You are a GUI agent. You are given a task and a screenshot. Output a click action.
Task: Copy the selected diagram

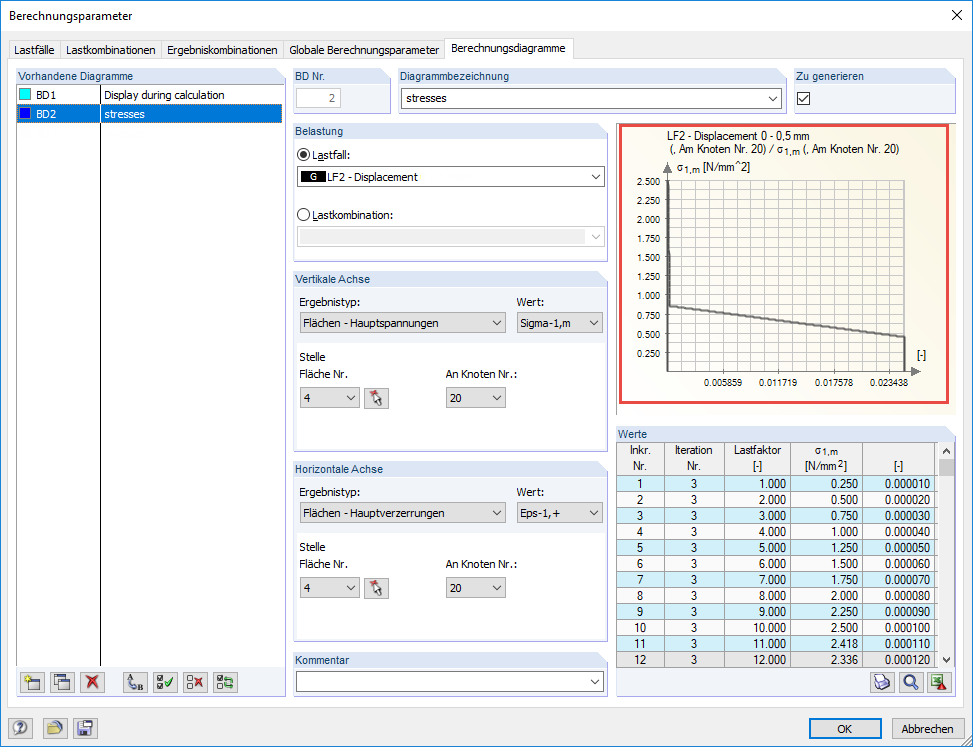coord(62,682)
